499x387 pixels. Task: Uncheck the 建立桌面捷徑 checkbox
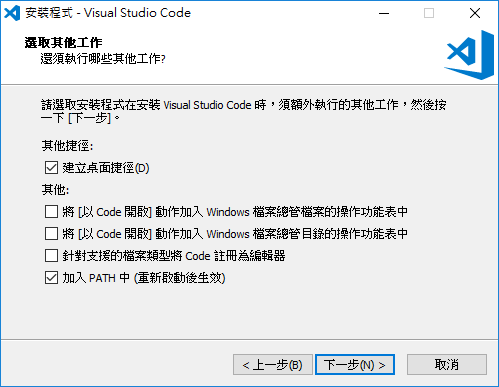click(x=51, y=168)
